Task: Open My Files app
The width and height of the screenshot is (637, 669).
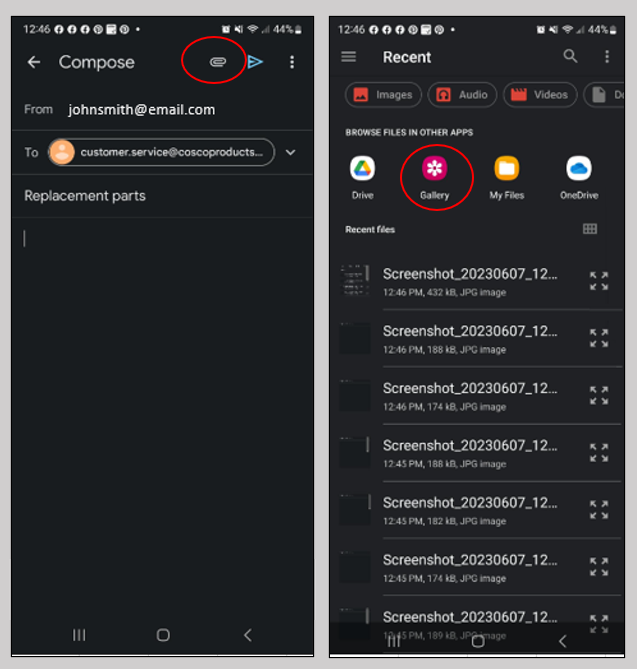Action: pos(506,178)
